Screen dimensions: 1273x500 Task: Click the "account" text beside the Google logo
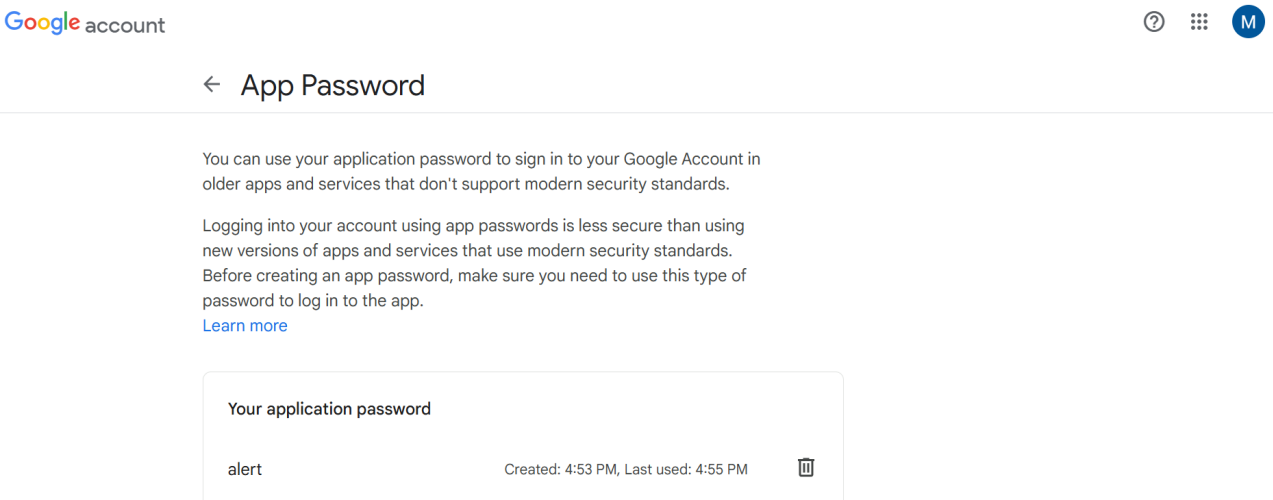click(125, 26)
